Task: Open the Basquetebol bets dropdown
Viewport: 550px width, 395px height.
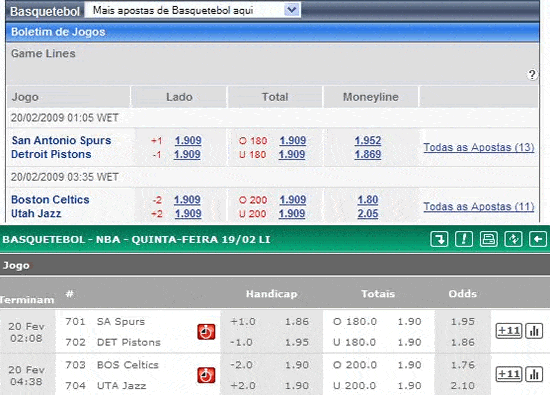Action: click(193, 10)
